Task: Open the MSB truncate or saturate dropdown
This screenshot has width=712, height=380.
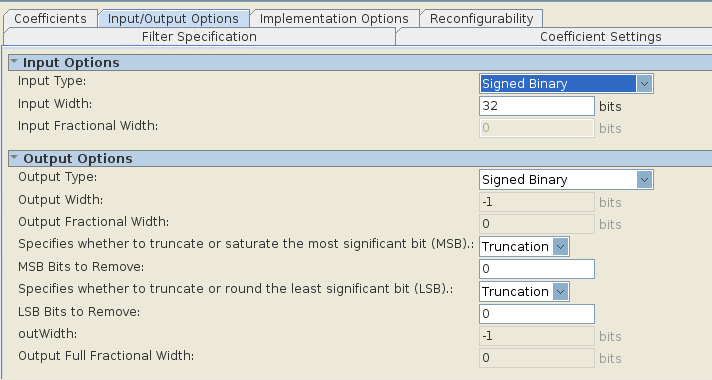Action: click(x=524, y=247)
